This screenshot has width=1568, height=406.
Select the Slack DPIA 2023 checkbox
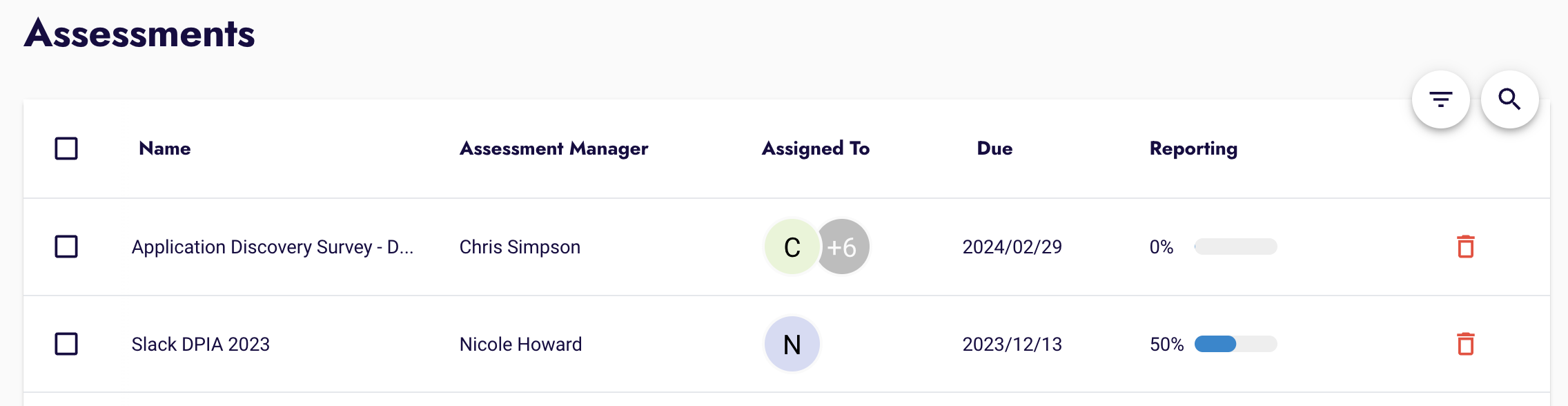[66, 344]
